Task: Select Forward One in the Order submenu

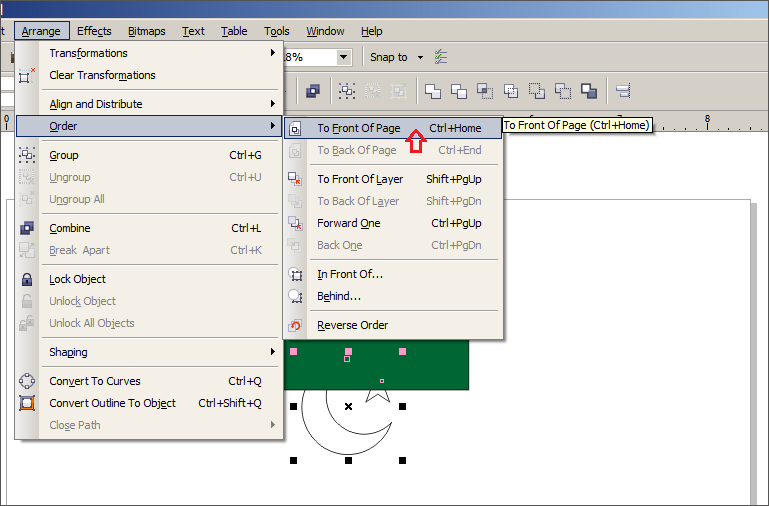Action: (349, 223)
